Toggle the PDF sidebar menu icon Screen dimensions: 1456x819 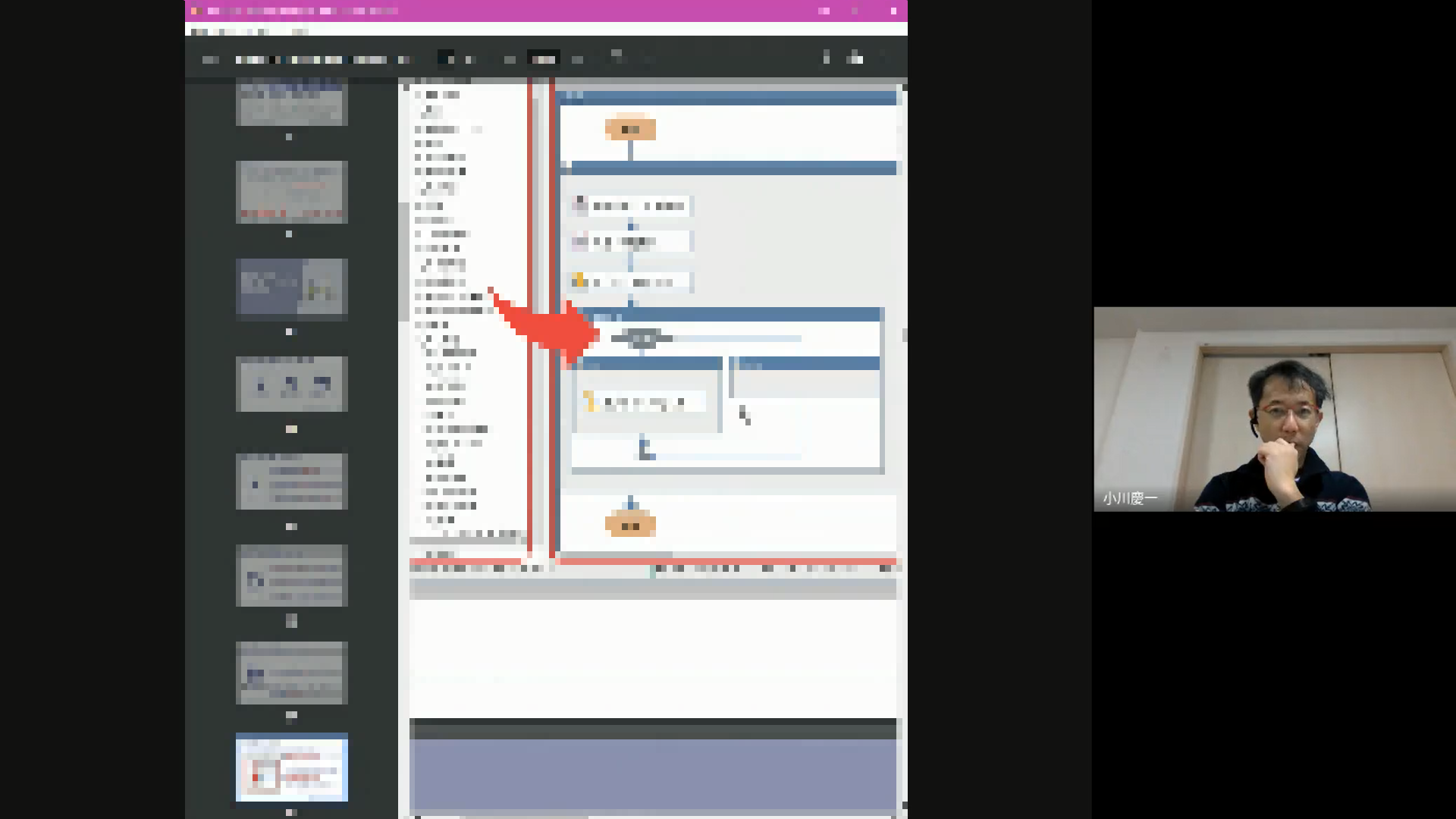211,60
